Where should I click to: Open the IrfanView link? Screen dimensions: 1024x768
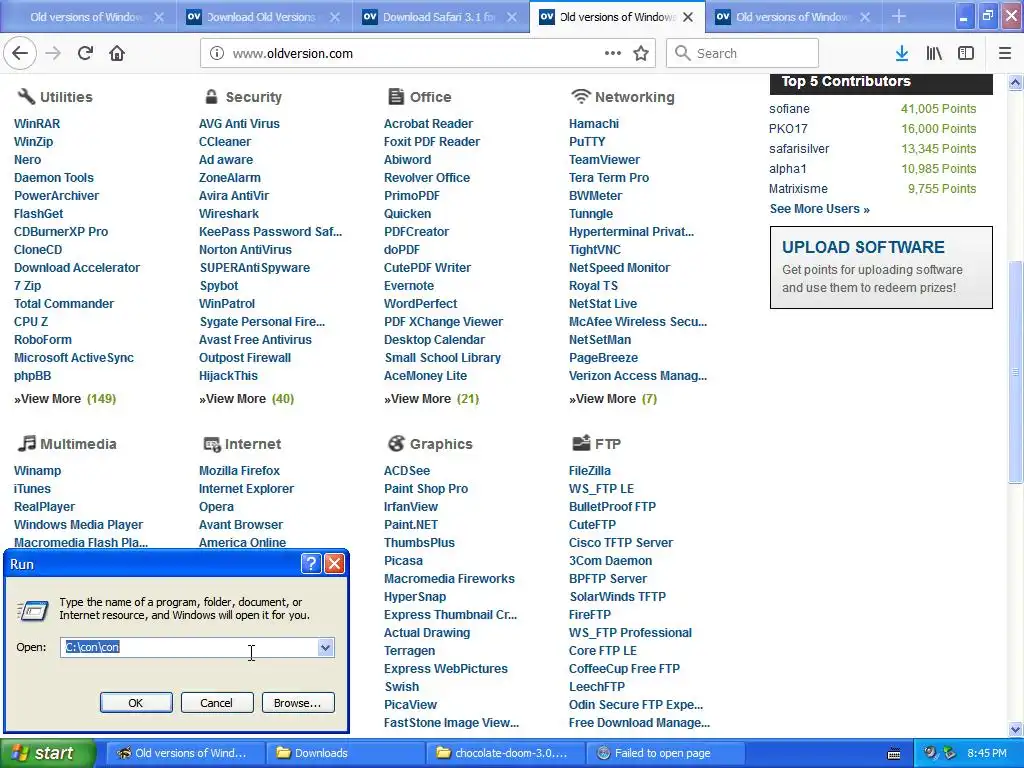point(411,506)
